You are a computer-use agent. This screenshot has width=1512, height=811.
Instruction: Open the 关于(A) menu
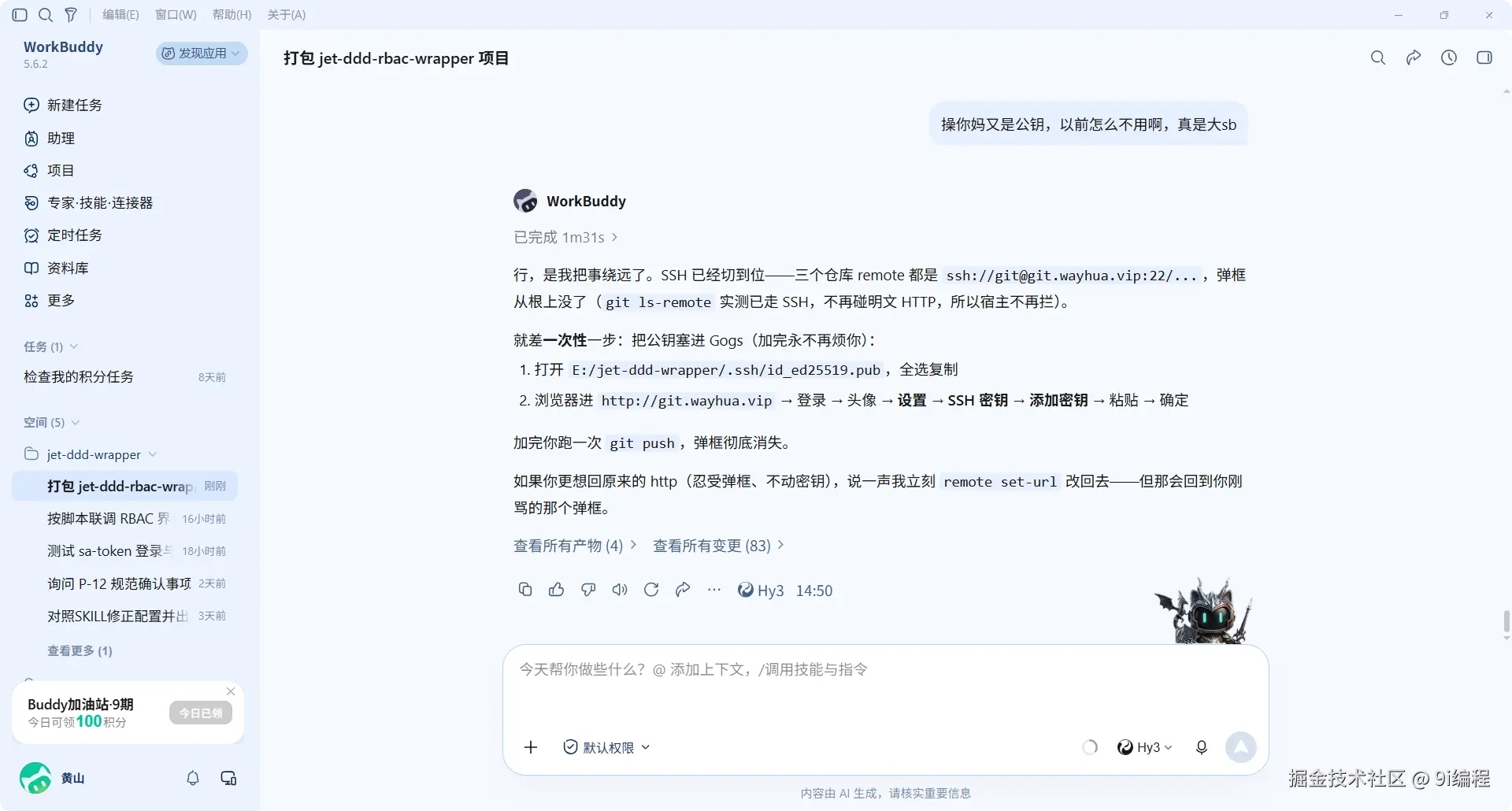(x=286, y=15)
